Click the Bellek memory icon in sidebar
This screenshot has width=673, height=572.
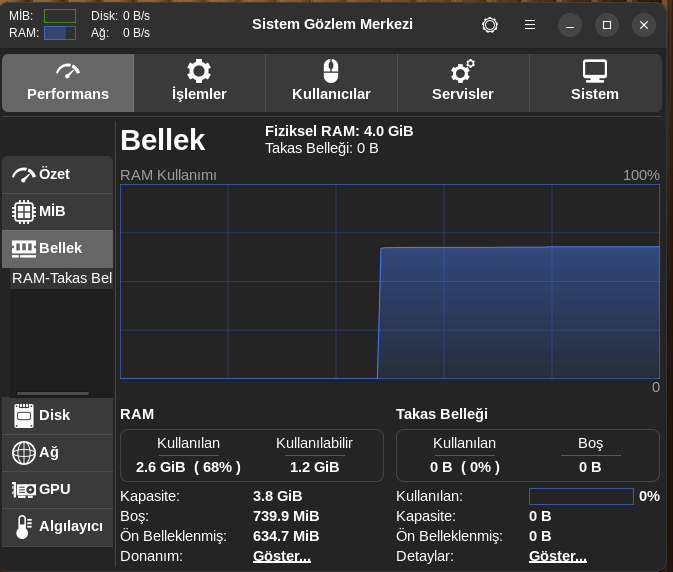click(24, 248)
